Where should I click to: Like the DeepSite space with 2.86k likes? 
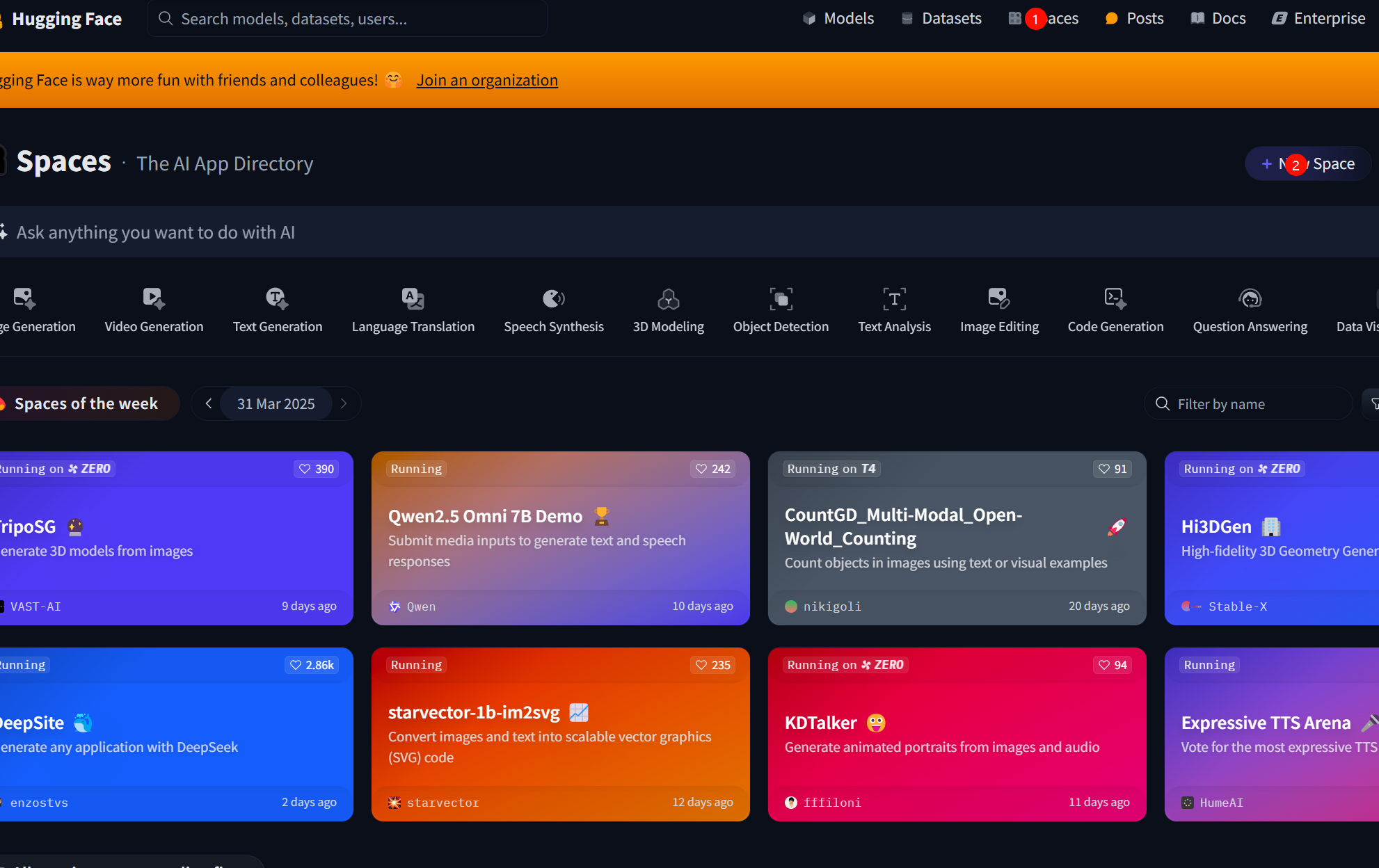point(312,665)
